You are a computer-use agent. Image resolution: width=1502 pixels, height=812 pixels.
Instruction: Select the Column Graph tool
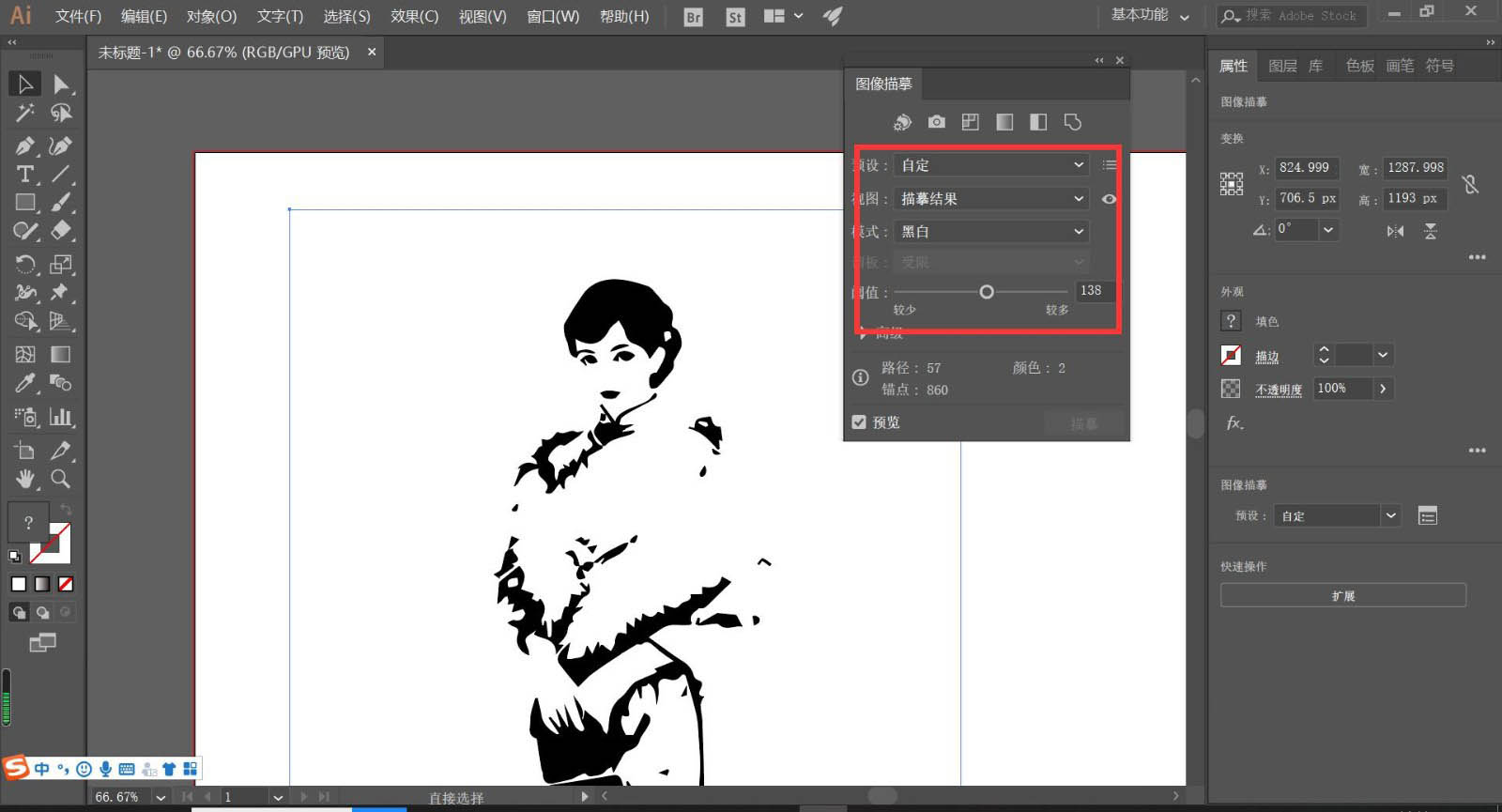(x=61, y=416)
